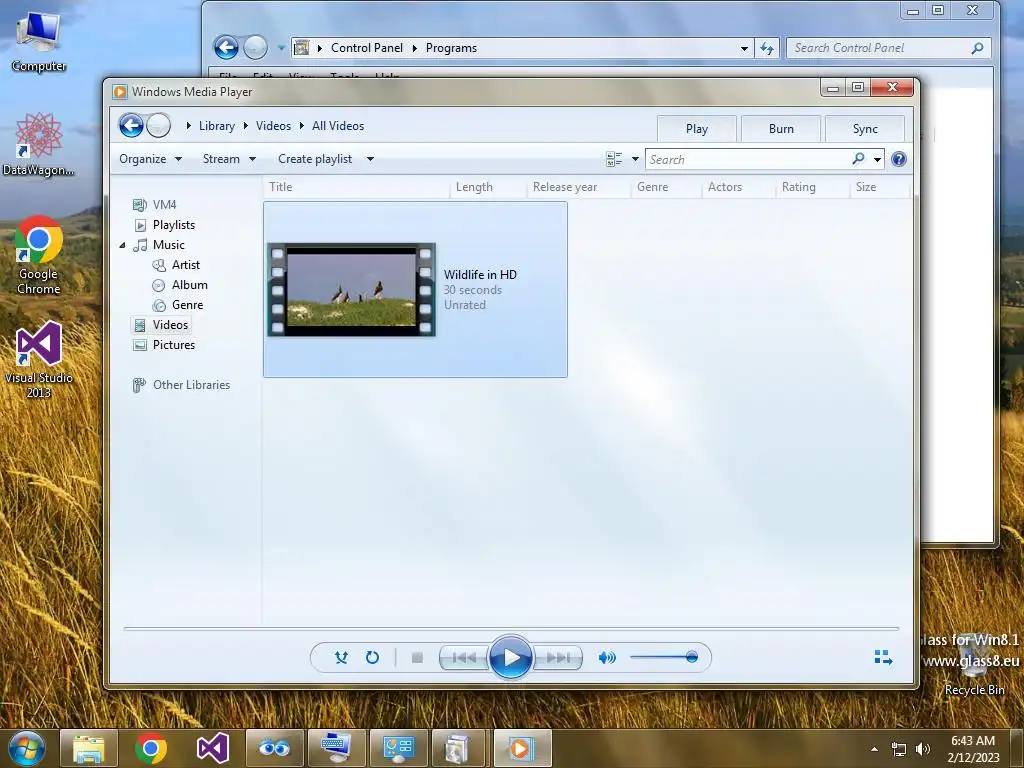Stop playback with the stop button
The image size is (1024, 768).
pos(417,658)
